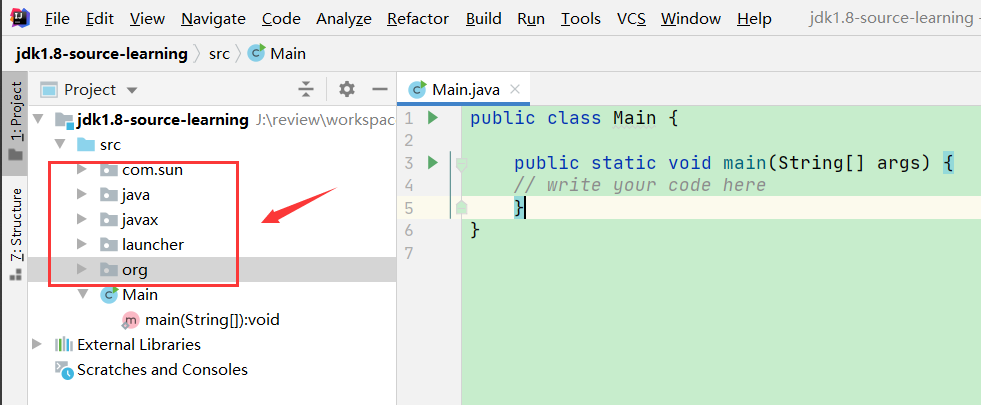The height and width of the screenshot is (405, 981).
Task: Select main(String[]):void in tree
Action: click(x=212, y=320)
